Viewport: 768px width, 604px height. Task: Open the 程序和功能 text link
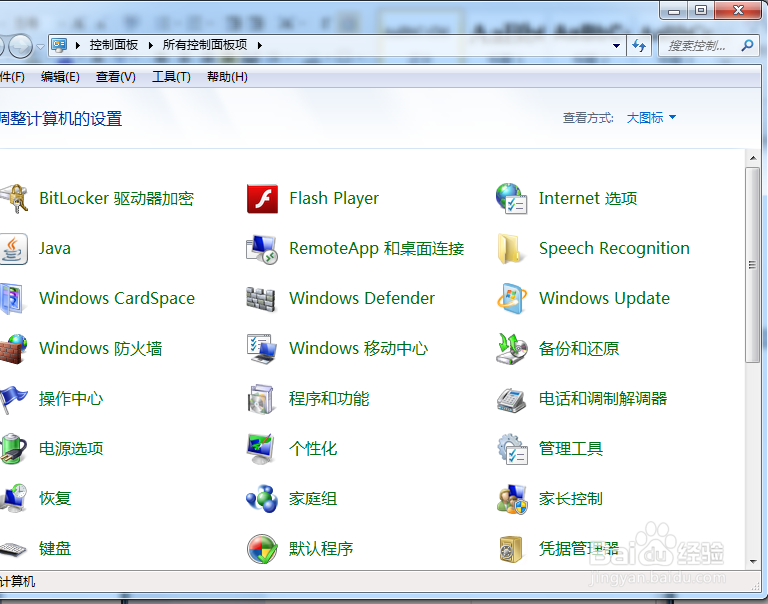329,399
